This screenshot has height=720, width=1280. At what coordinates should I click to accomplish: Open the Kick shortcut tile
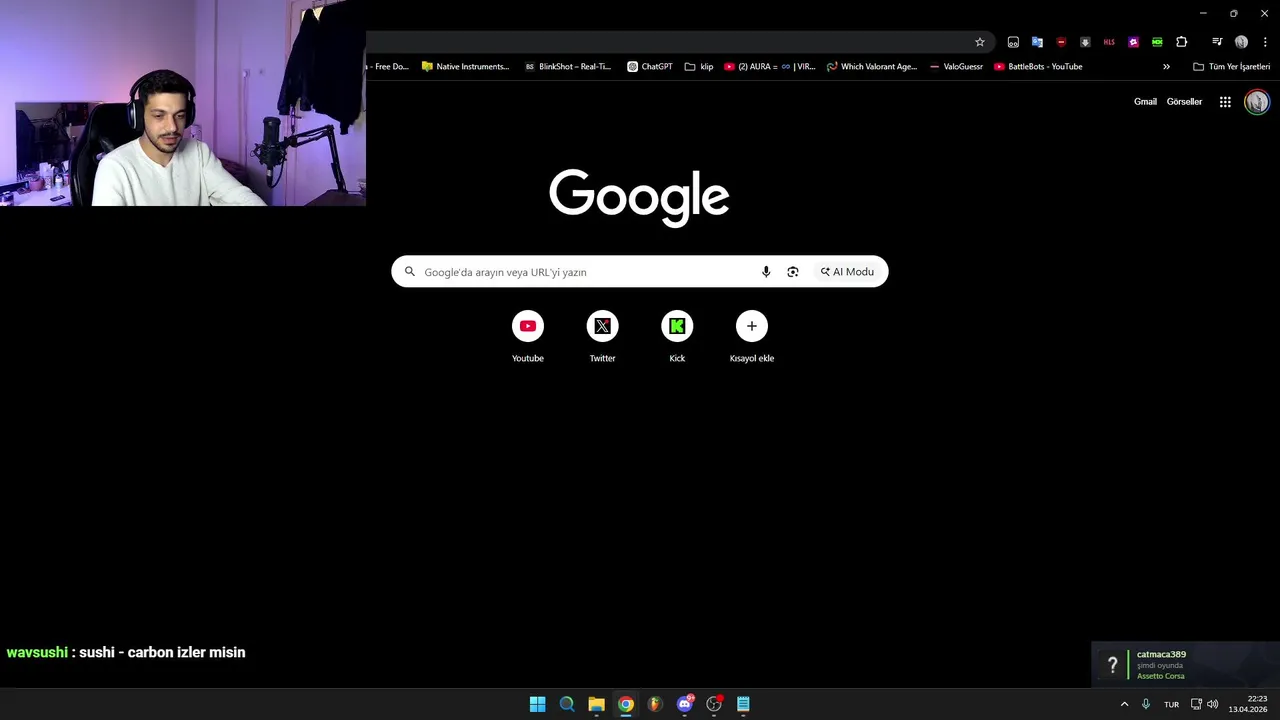(677, 338)
